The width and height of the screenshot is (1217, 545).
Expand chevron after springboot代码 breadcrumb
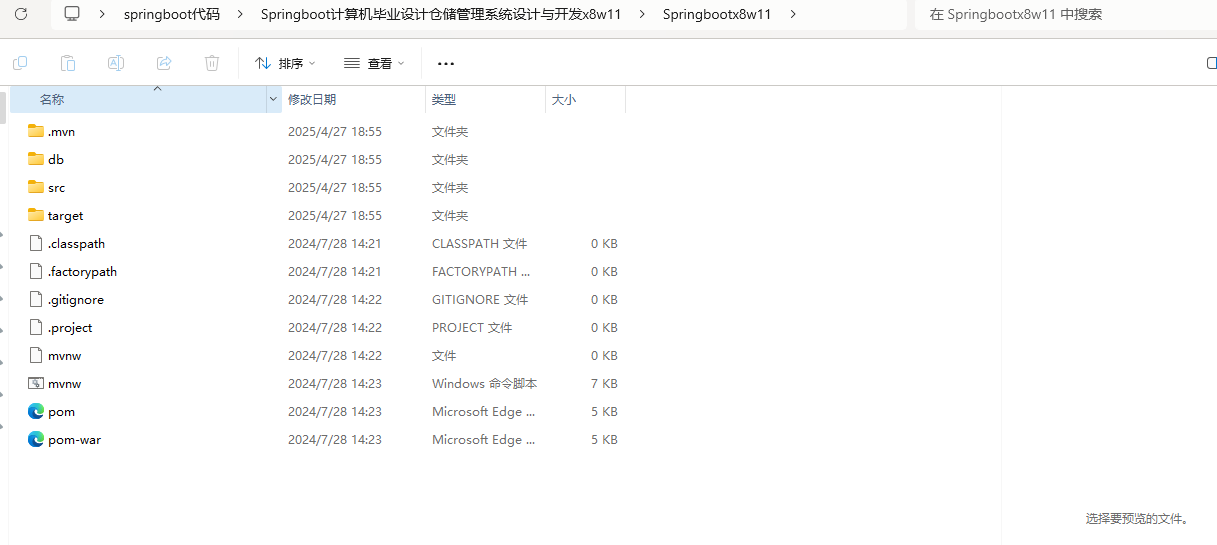240,14
